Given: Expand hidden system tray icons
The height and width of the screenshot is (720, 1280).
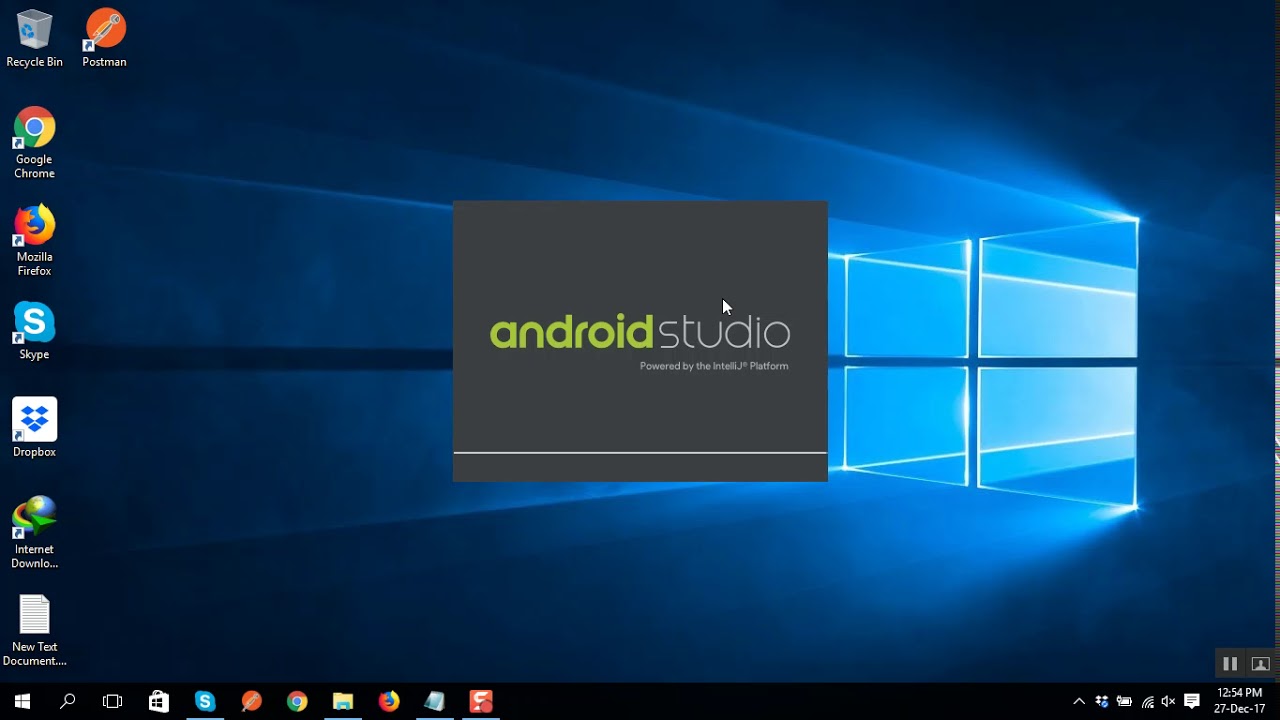Looking at the screenshot, I should coord(1079,701).
